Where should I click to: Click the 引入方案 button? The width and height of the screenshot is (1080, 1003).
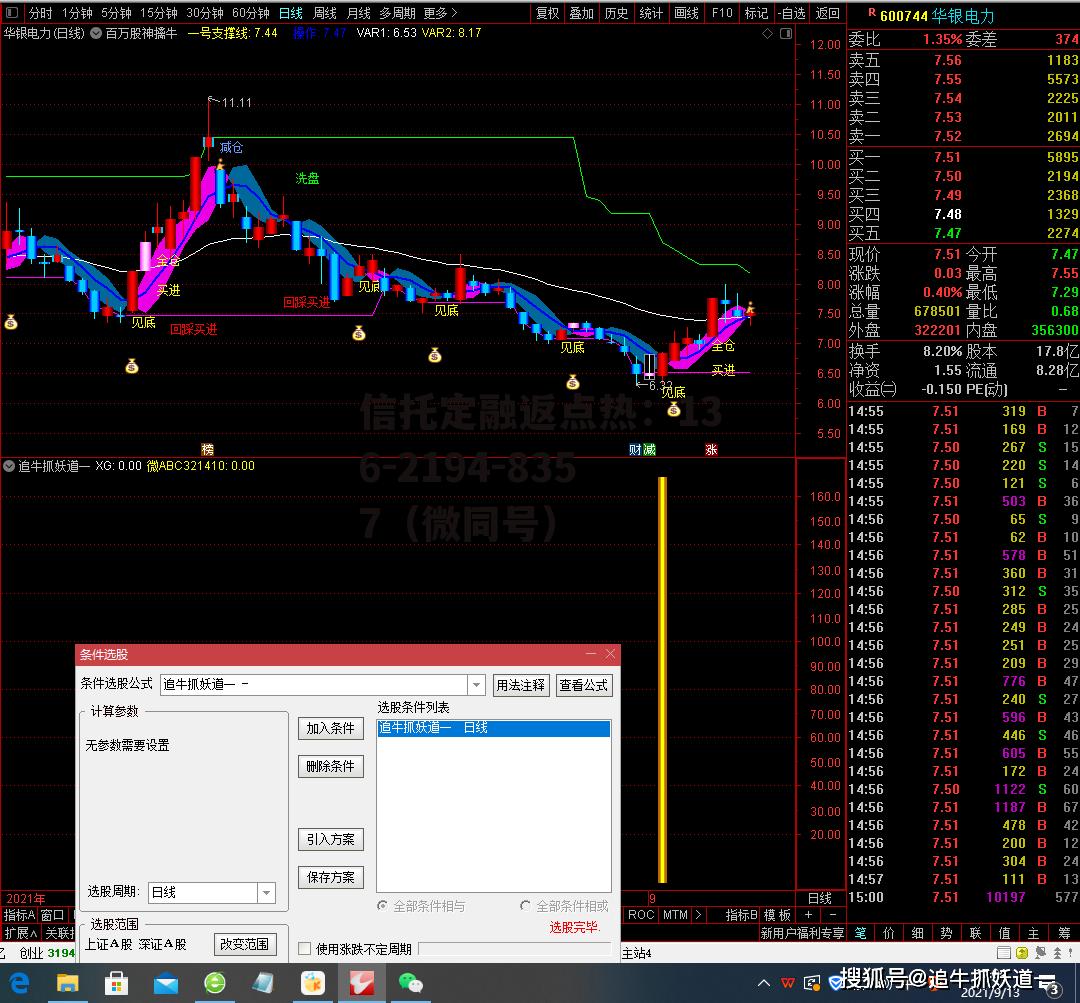pos(331,839)
